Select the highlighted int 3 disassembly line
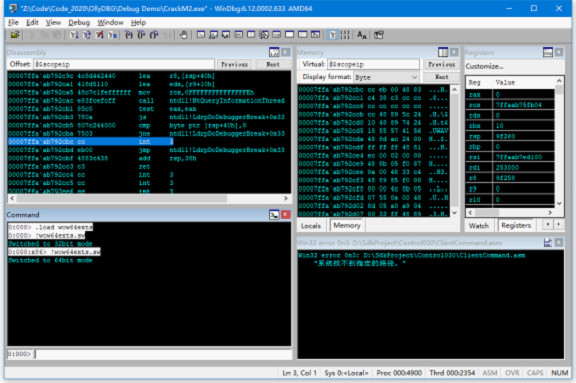The width and height of the screenshot is (576, 383). (x=91, y=142)
